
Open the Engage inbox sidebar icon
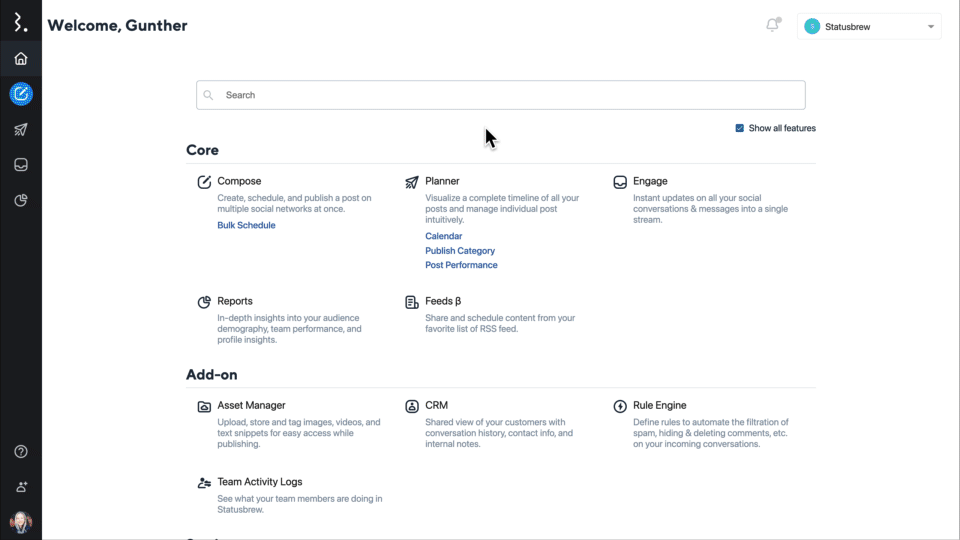point(21,165)
